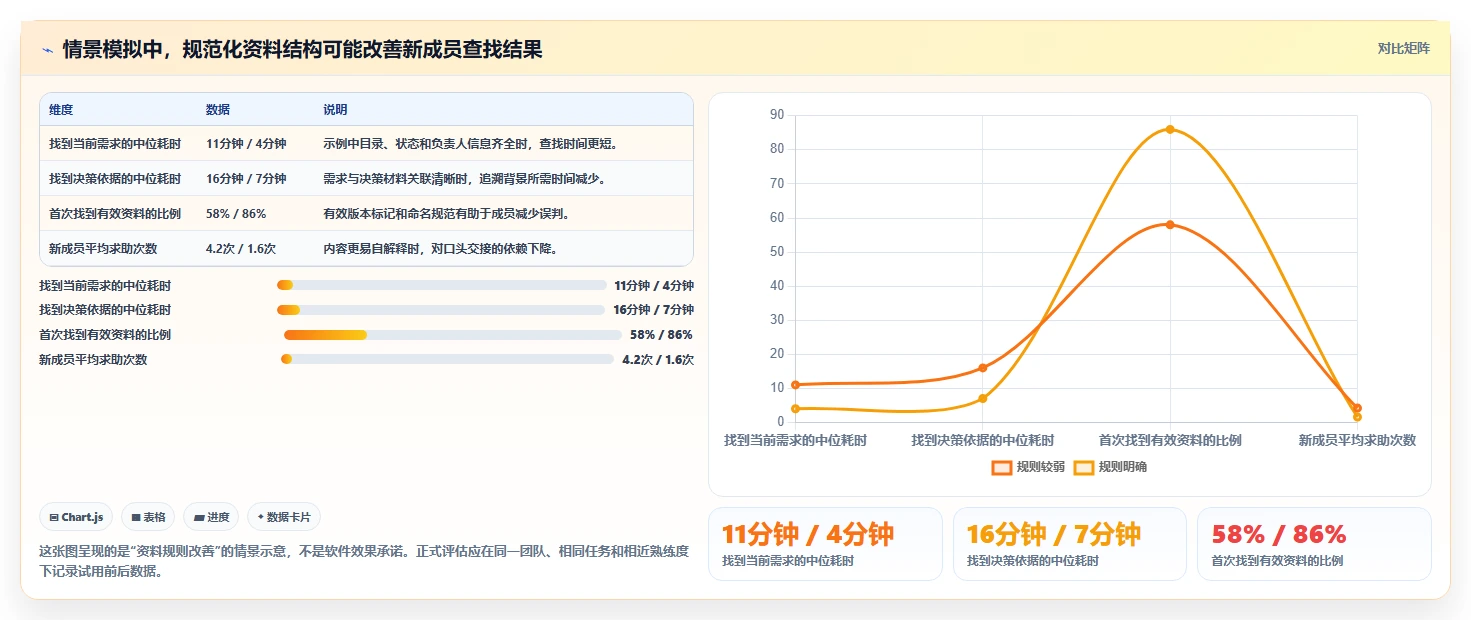Screen dimensions: 1471x620
Task: Select the 数据 column header
Action: tap(218, 110)
